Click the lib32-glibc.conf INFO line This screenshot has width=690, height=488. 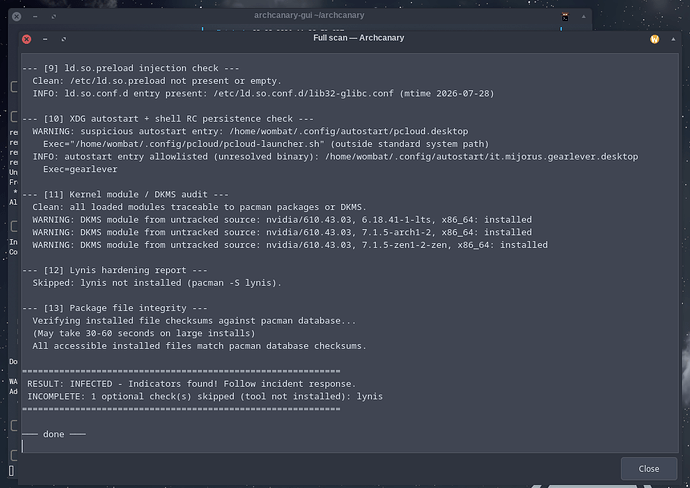pyautogui.click(x=263, y=93)
